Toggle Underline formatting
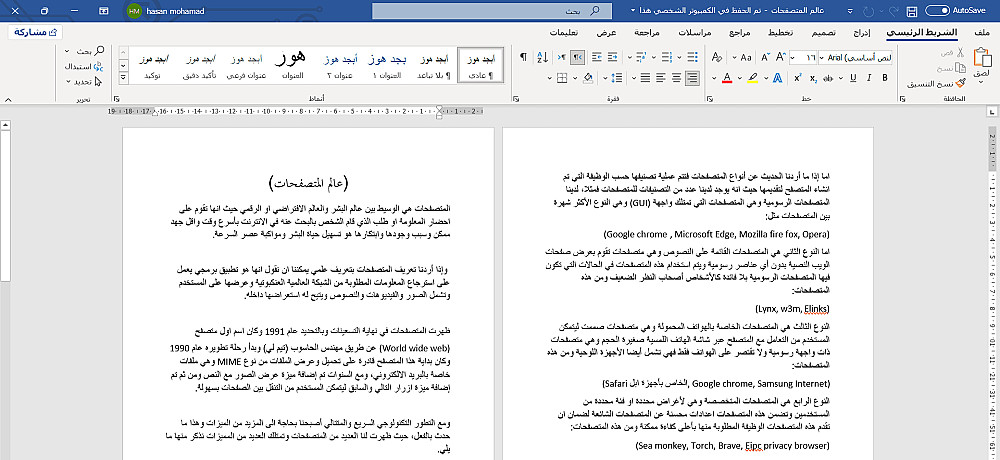 [x=853, y=78]
